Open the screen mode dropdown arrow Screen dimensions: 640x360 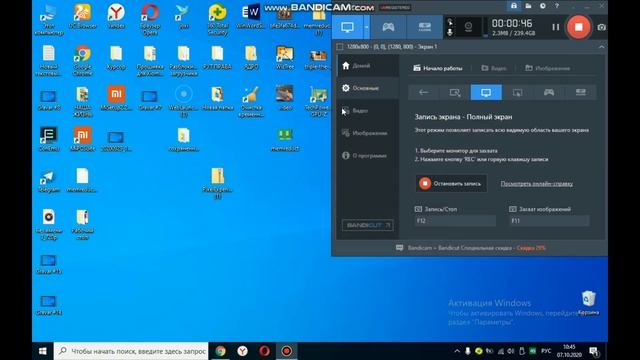pyautogui.click(x=367, y=27)
